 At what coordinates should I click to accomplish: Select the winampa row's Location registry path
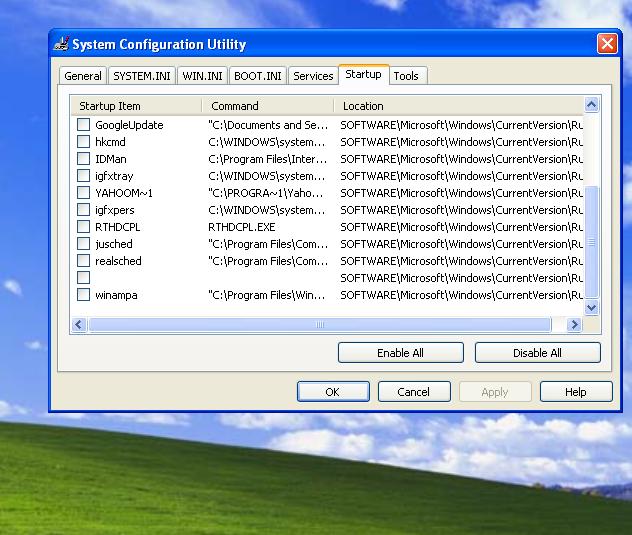(462, 295)
